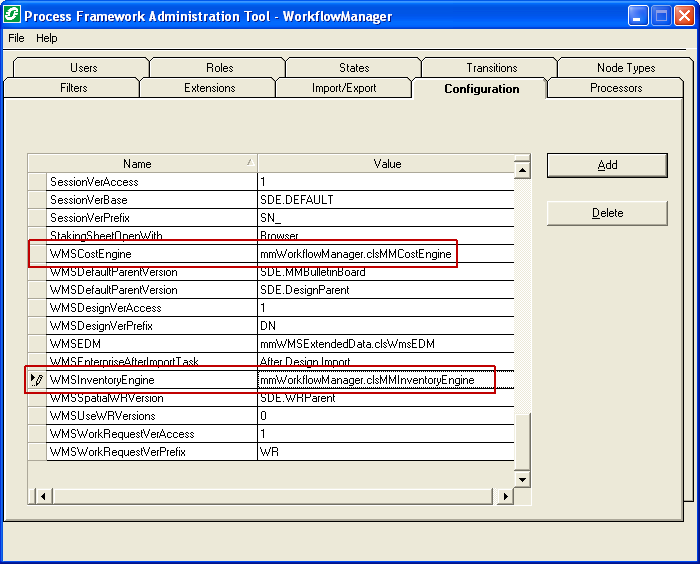The height and width of the screenshot is (564, 700).
Task: Sort by the Name column header
Action: (x=138, y=164)
